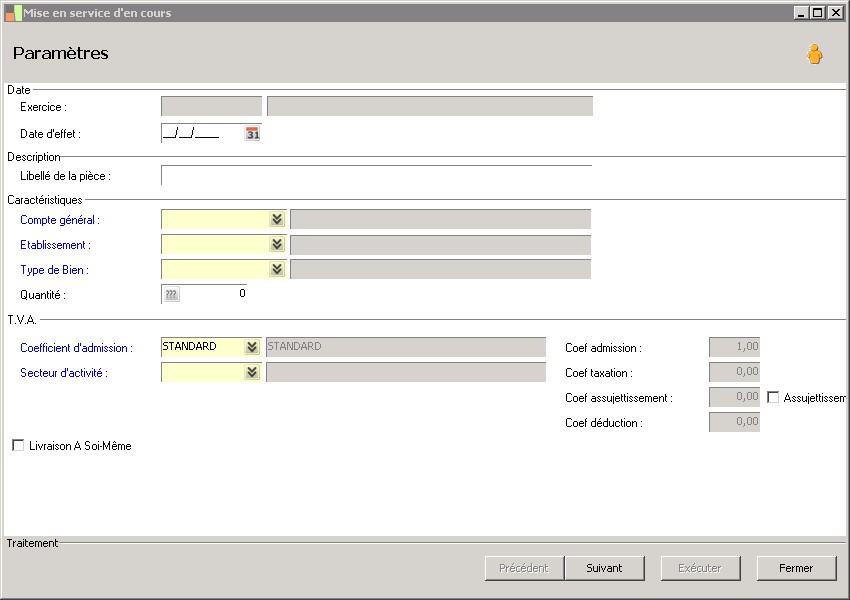Click the Compte général description field
The image size is (850, 600).
(x=441, y=220)
